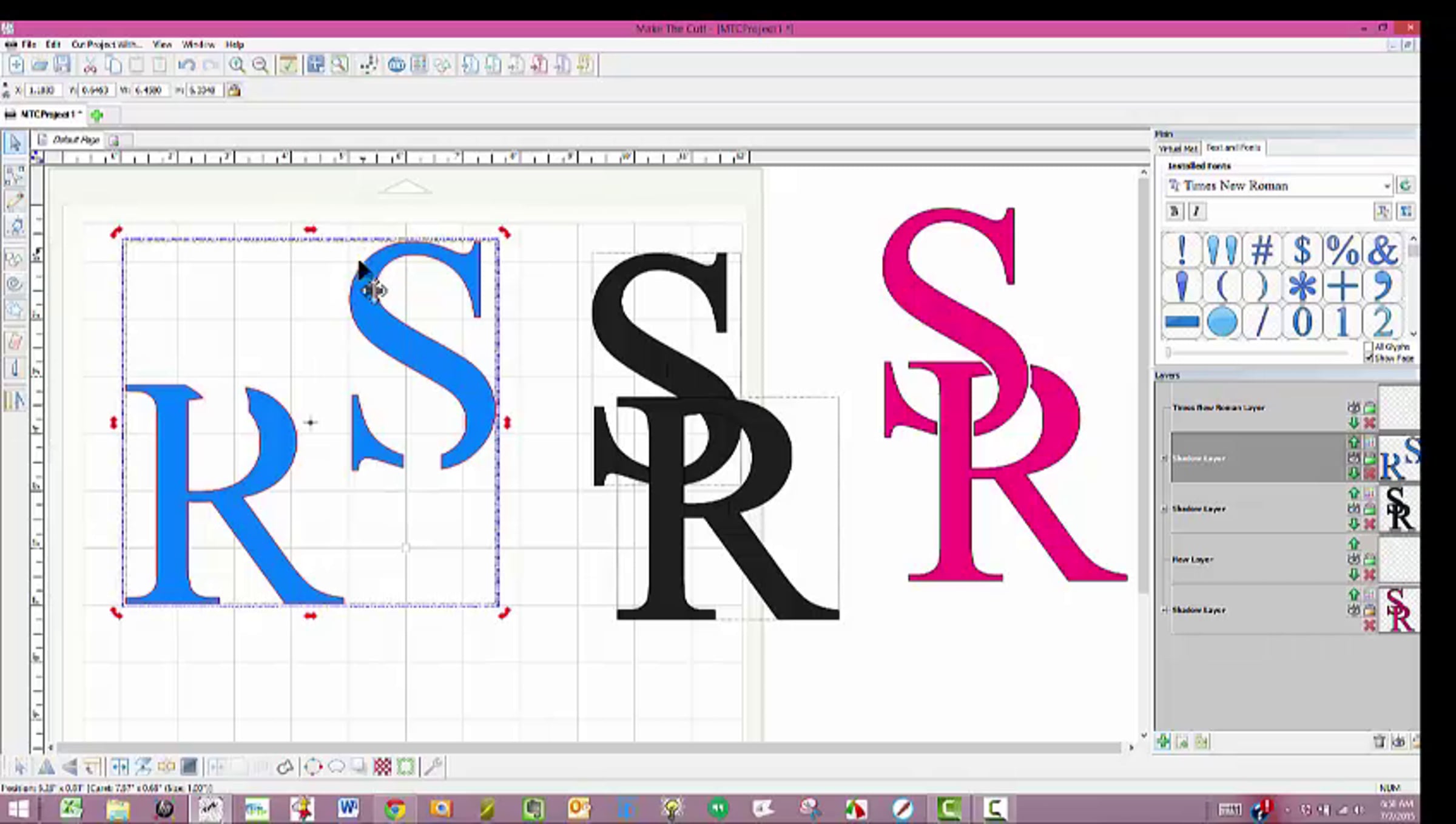The width and height of the screenshot is (1456, 824).
Task: Add a new layer with the green plus
Action: click(1163, 741)
